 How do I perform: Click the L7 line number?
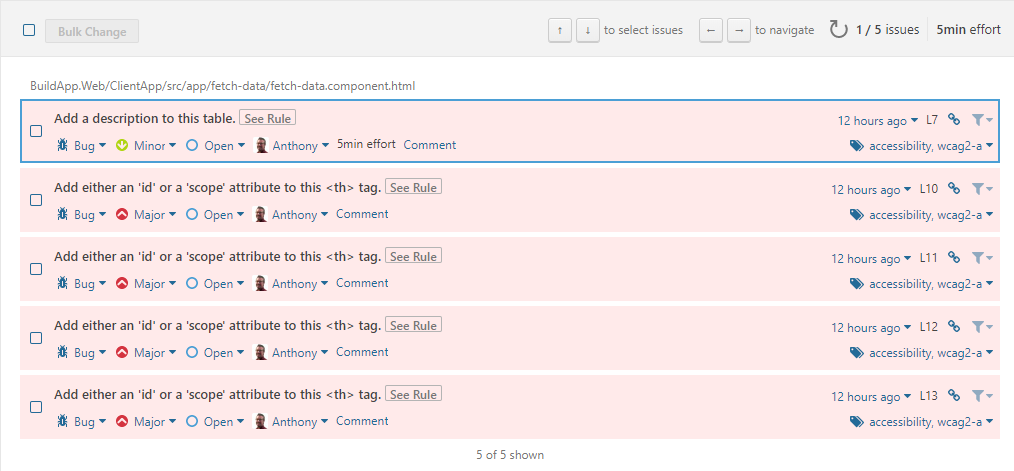(932, 120)
